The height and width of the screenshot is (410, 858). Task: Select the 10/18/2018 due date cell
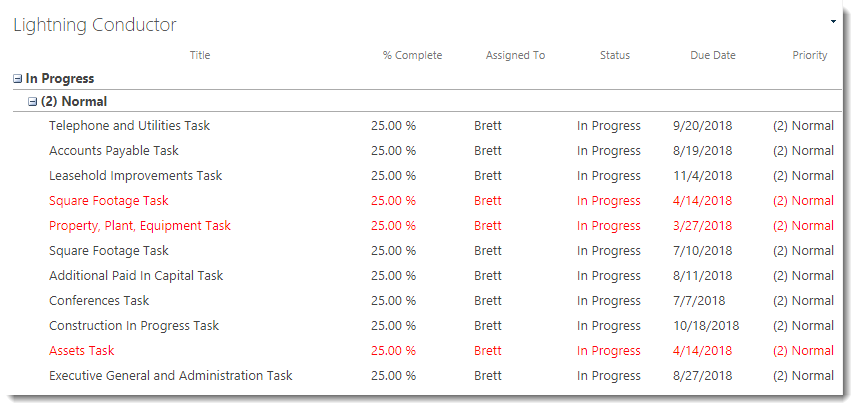click(x=706, y=326)
